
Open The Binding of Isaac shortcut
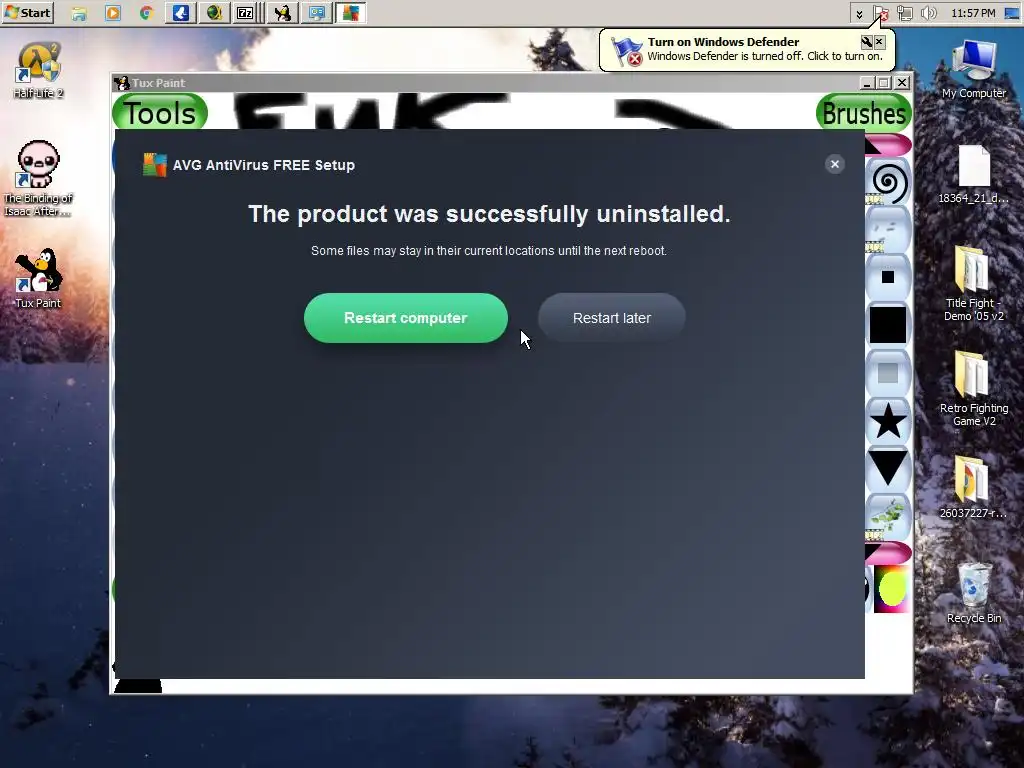[38, 178]
